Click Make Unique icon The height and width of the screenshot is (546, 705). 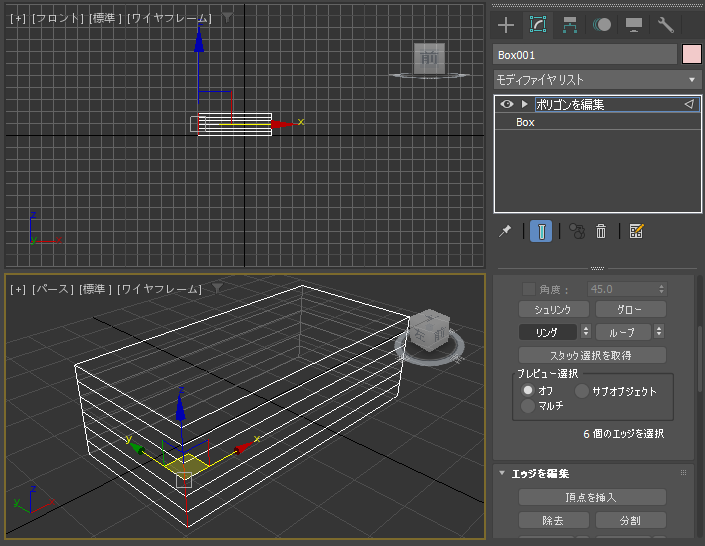pyautogui.click(x=577, y=231)
